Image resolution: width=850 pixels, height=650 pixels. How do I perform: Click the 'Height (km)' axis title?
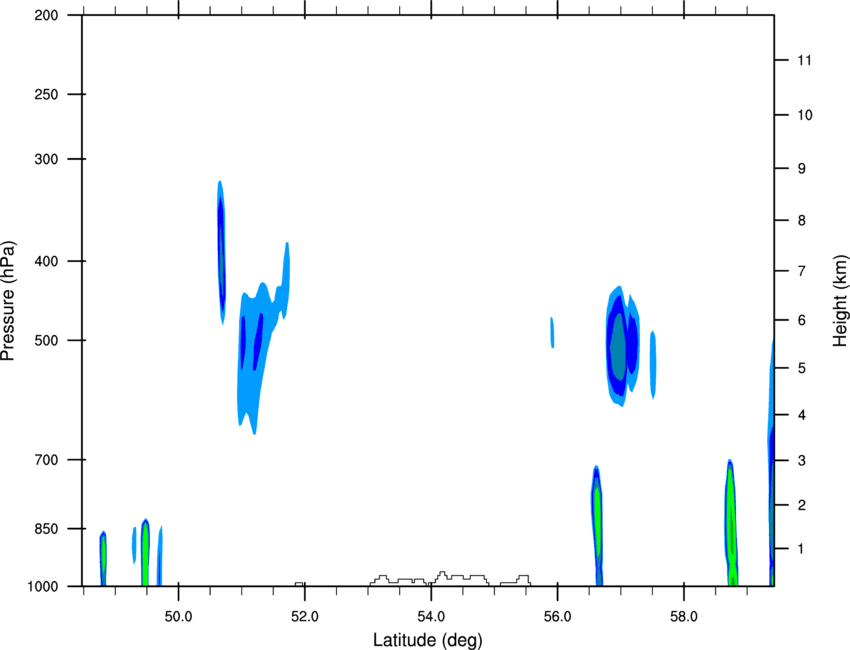[x=840, y=301]
